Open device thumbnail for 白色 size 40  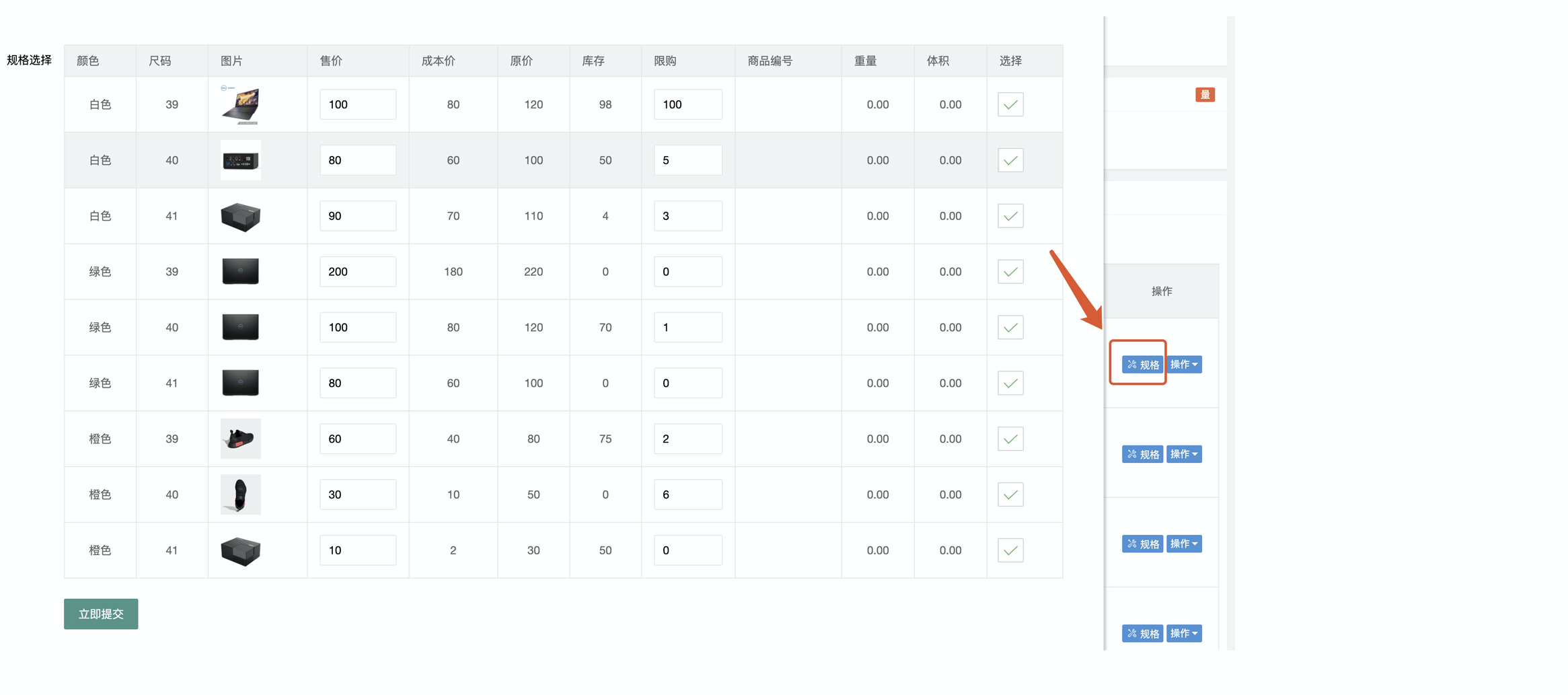click(240, 160)
